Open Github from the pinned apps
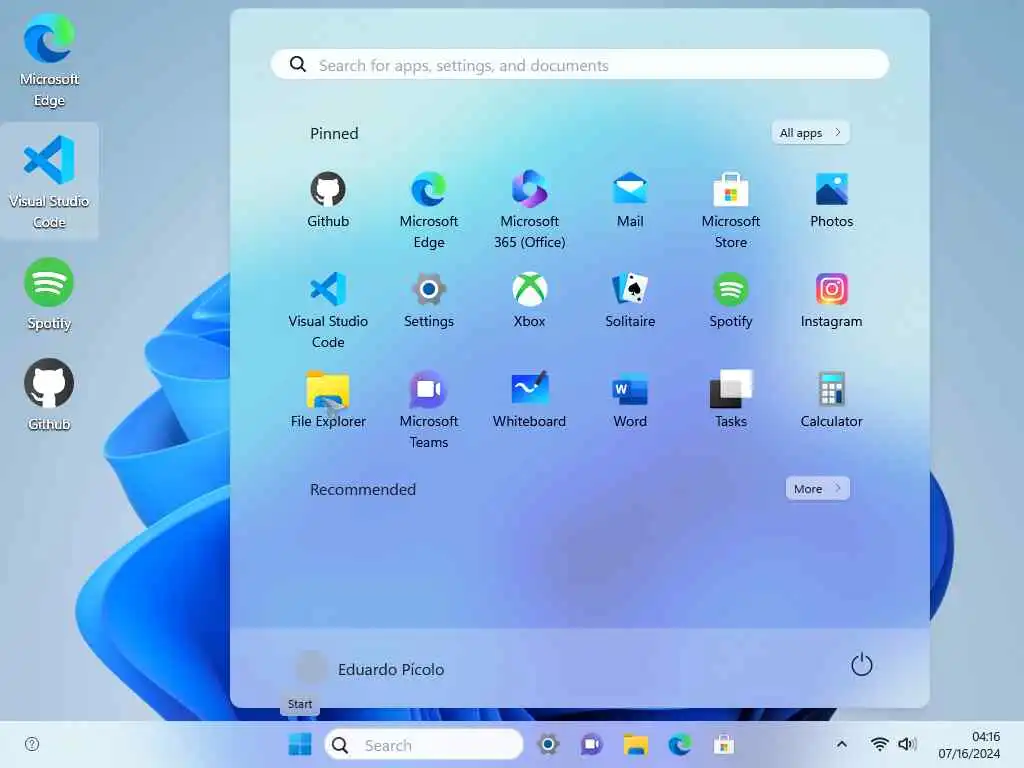The image size is (1024, 768). tap(328, 200)
